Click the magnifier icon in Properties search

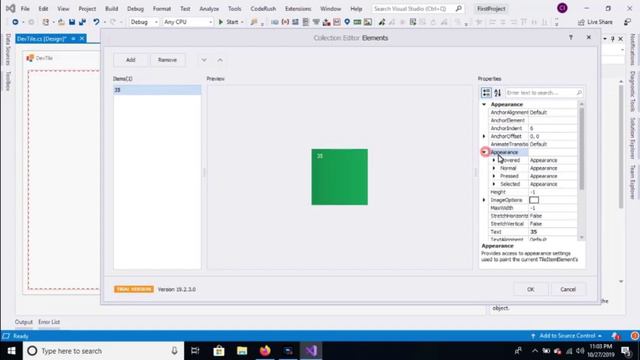[579, 93]
